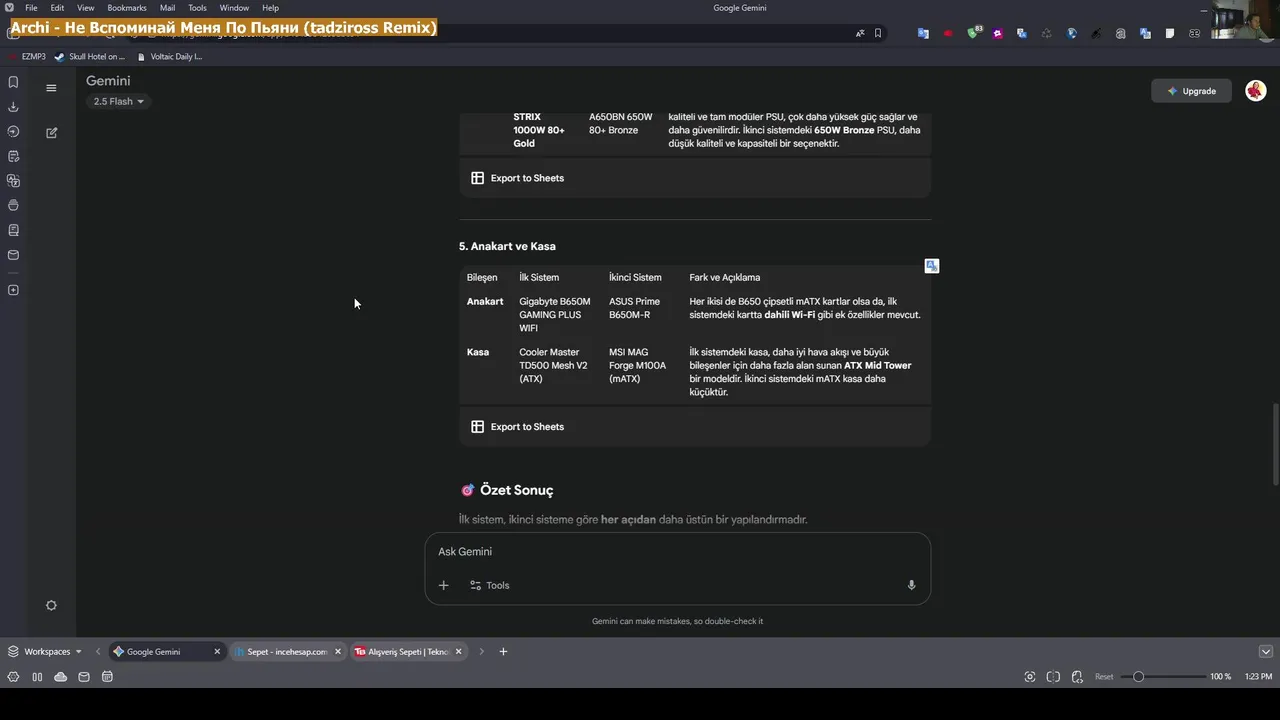Open the ad blocker shield extension showing 83
1280x720 pixels.
click(974, 33)
